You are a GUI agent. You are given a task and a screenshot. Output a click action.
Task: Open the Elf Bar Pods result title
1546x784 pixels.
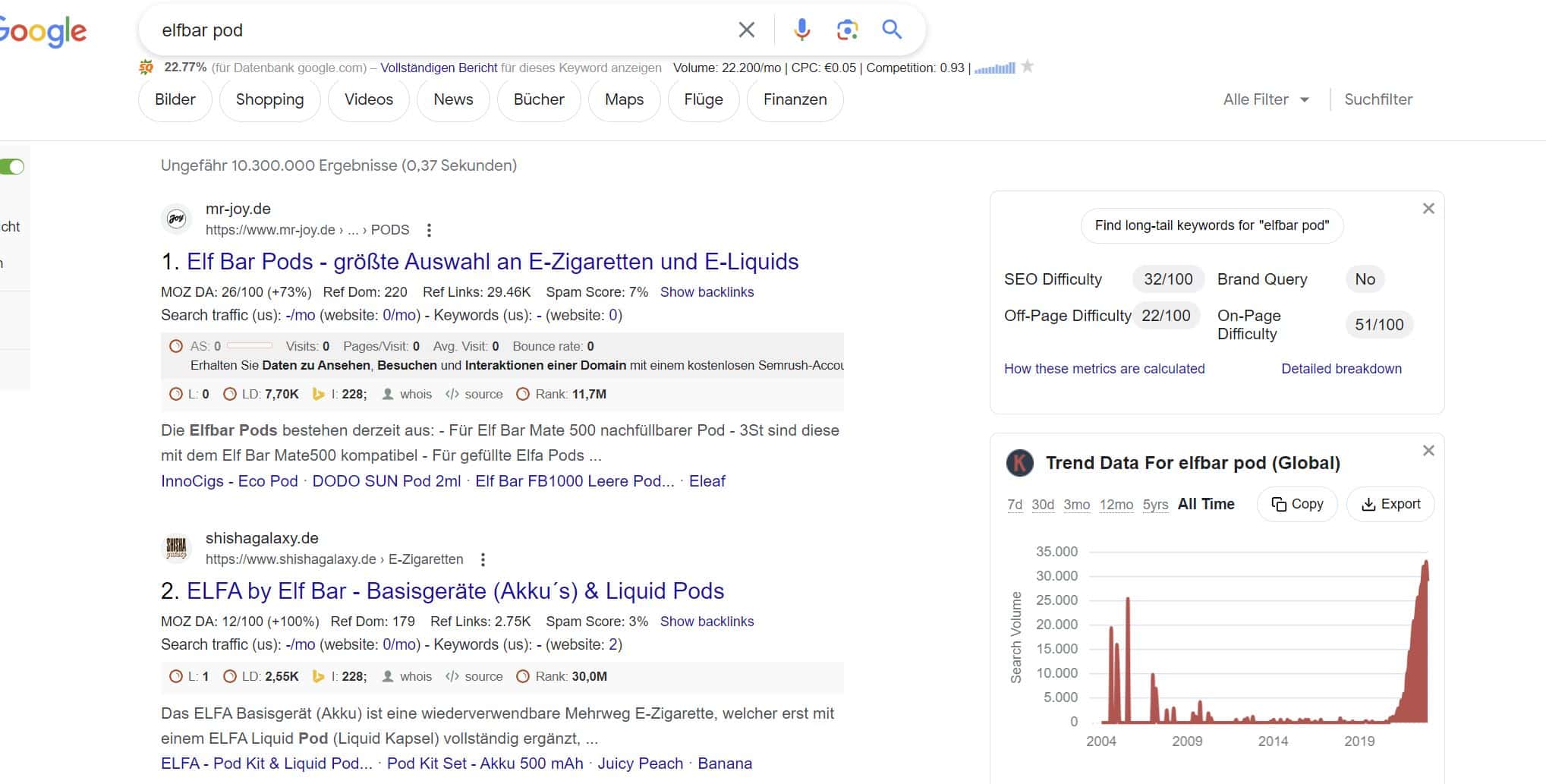493,262
